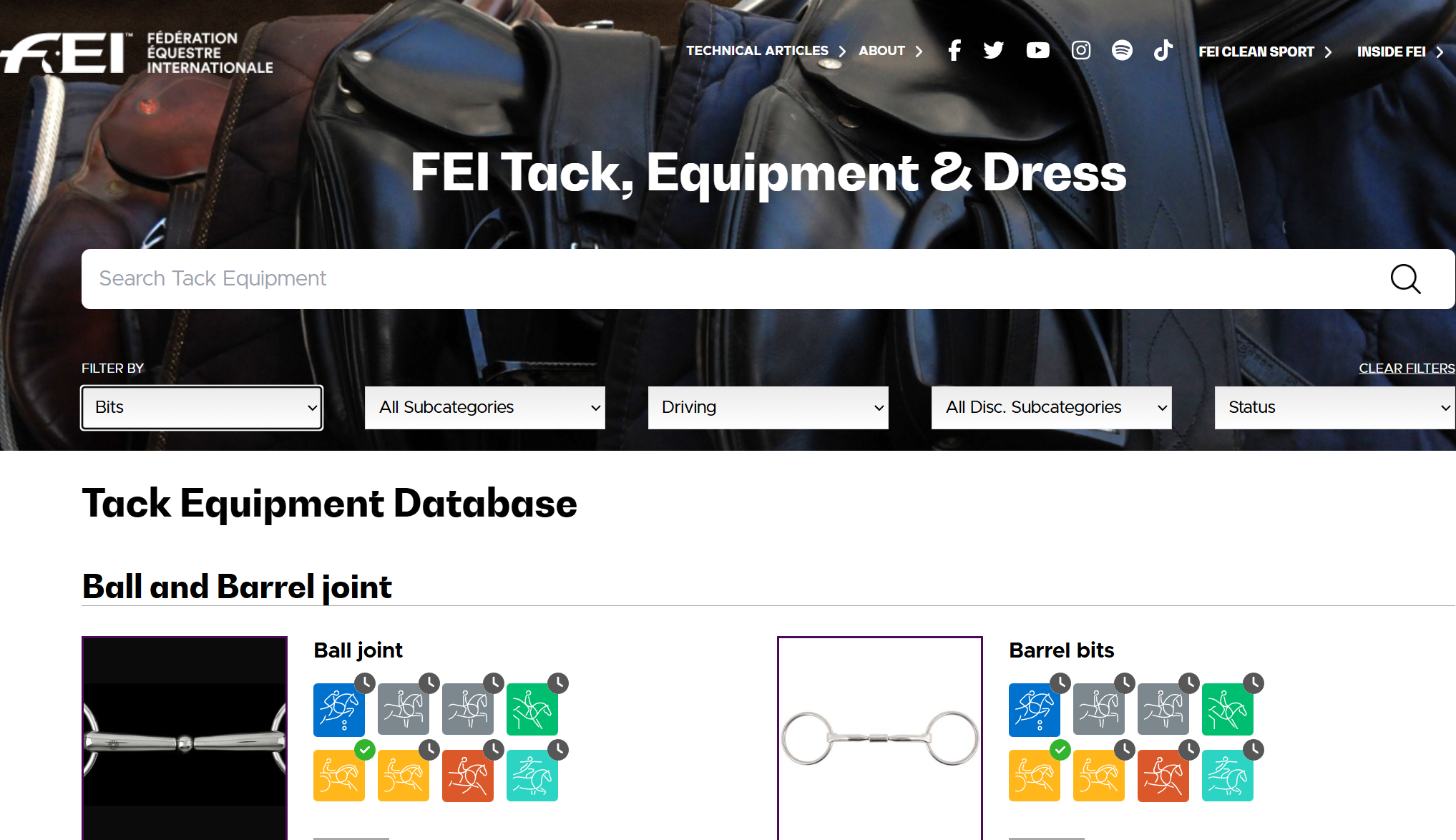Open FEI Instagram icon

(1080, 50)
